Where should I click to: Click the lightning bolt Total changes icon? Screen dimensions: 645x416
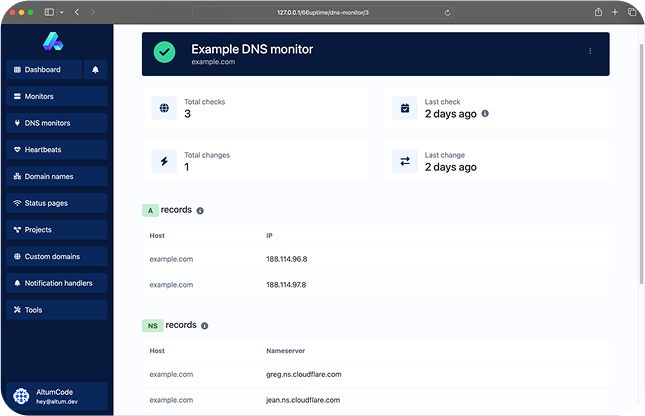(x=165, y=161)
